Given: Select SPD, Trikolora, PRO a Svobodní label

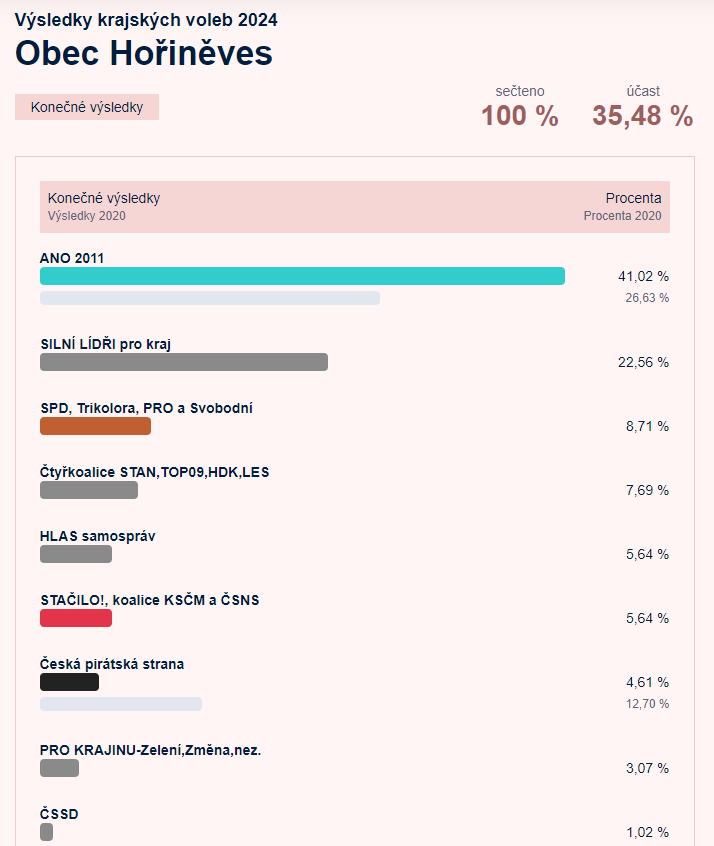Looking at the screenshot, I should coord(146,408).
